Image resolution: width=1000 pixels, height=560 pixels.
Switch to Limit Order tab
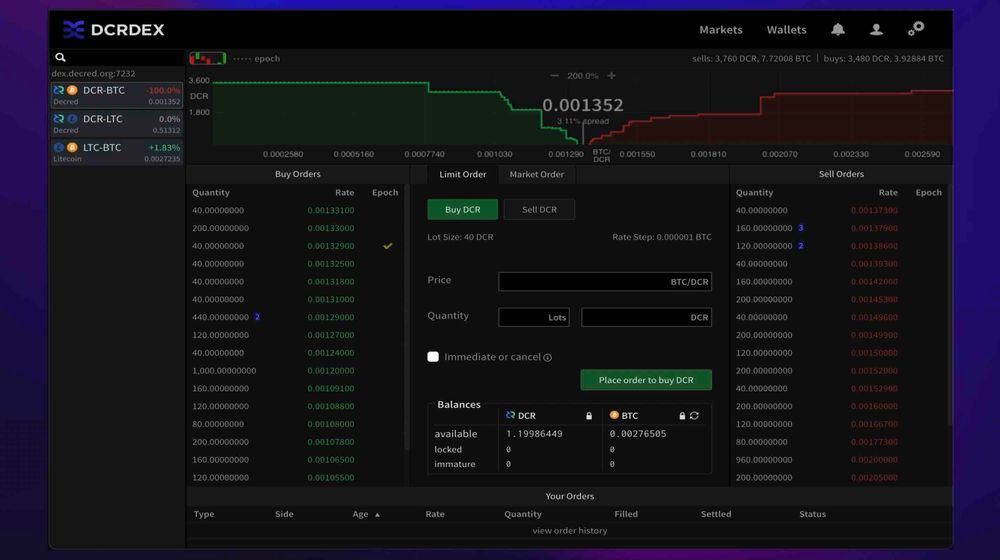point(462,174)
